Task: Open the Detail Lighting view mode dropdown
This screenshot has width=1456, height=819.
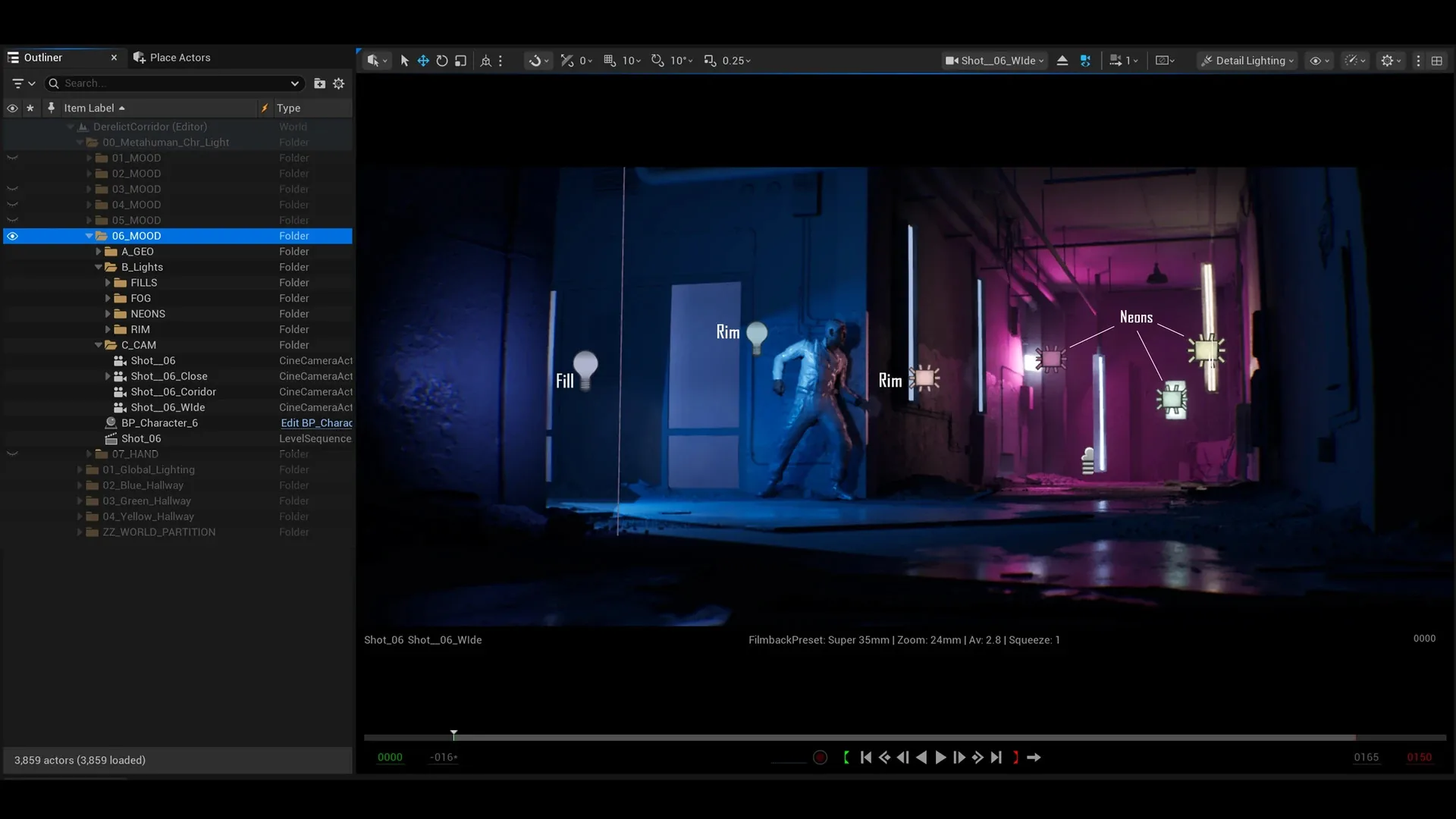Action: point(1247,61)
